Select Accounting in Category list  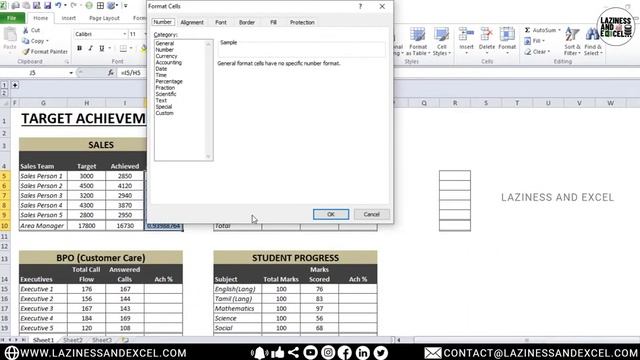tap(169, 62)
